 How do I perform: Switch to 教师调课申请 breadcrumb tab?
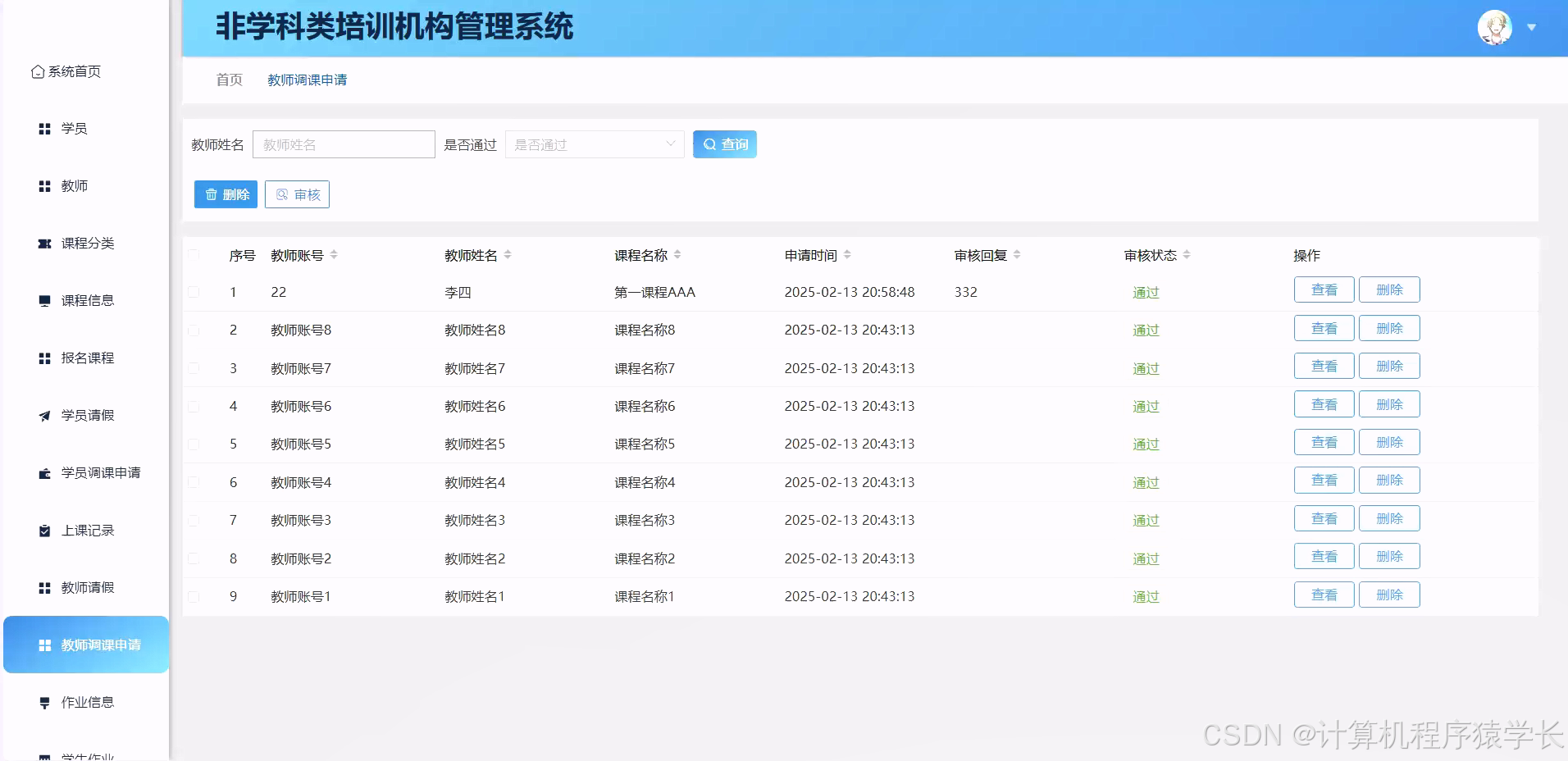[x=307, y=80]
